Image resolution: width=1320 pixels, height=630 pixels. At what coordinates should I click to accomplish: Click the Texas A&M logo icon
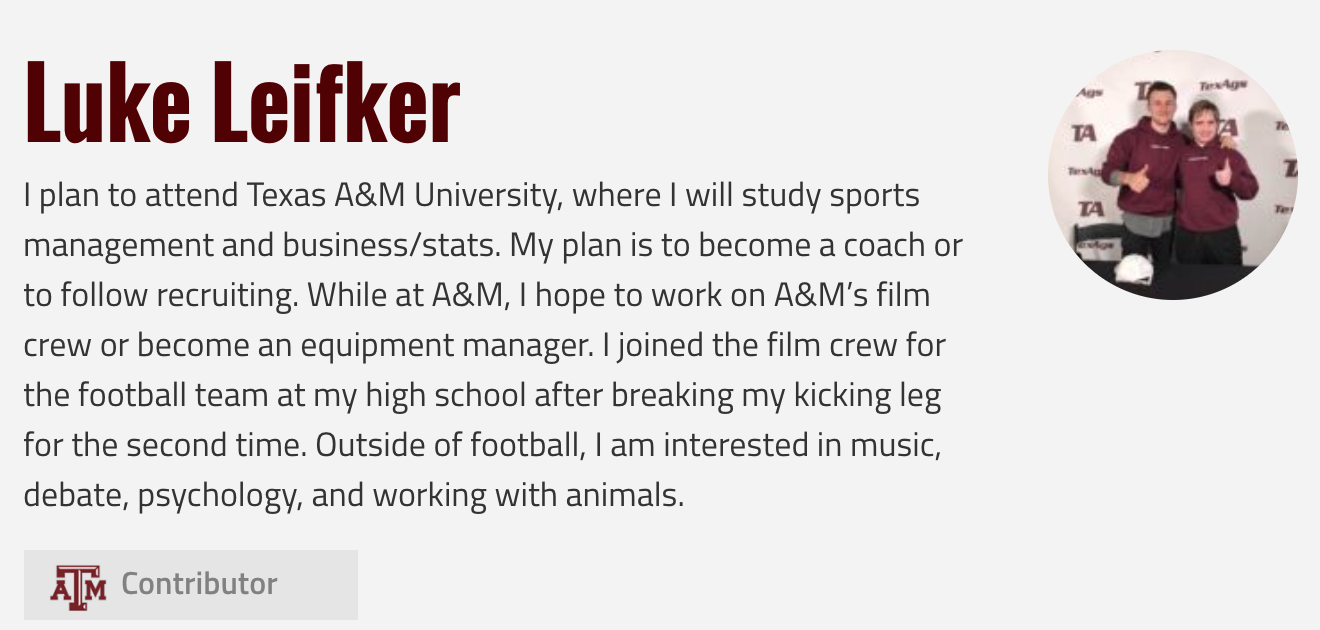point(78,586)
